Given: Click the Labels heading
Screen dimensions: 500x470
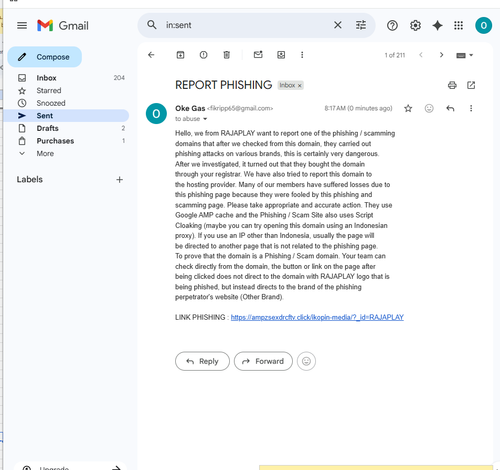Looking at the screenshot, I should tap(30, 179).
